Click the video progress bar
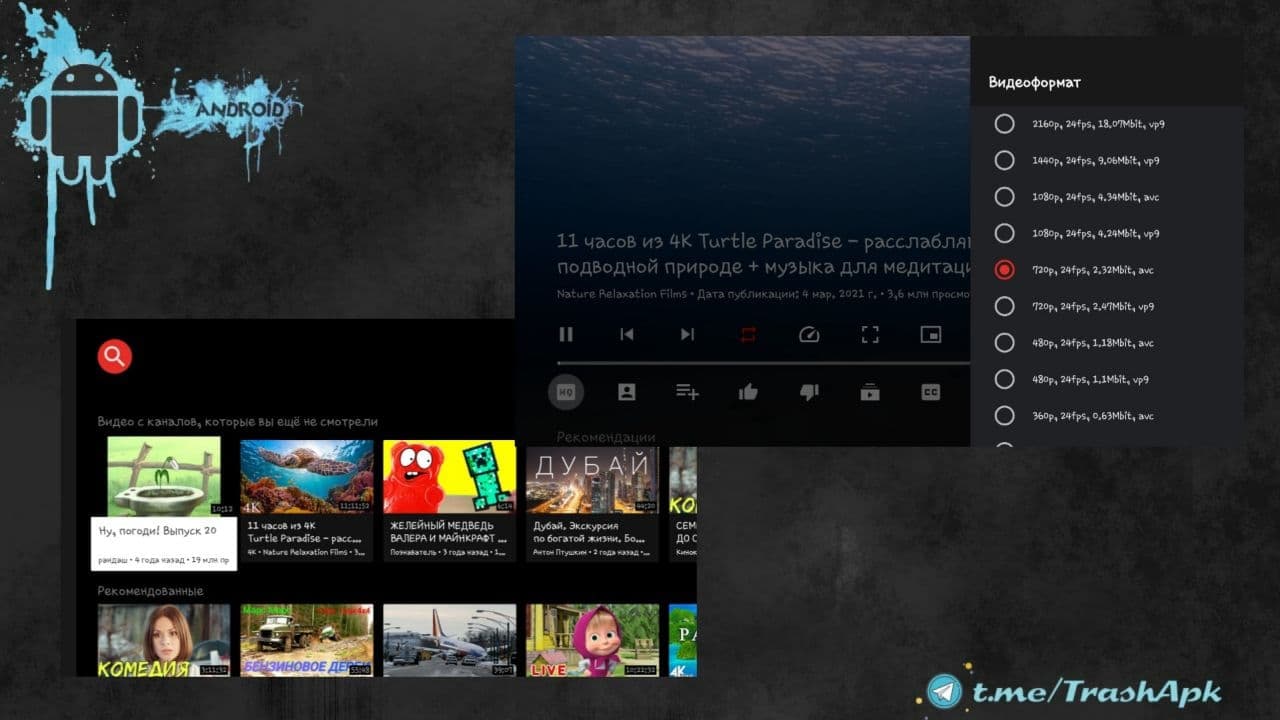 tap(763, 363)
